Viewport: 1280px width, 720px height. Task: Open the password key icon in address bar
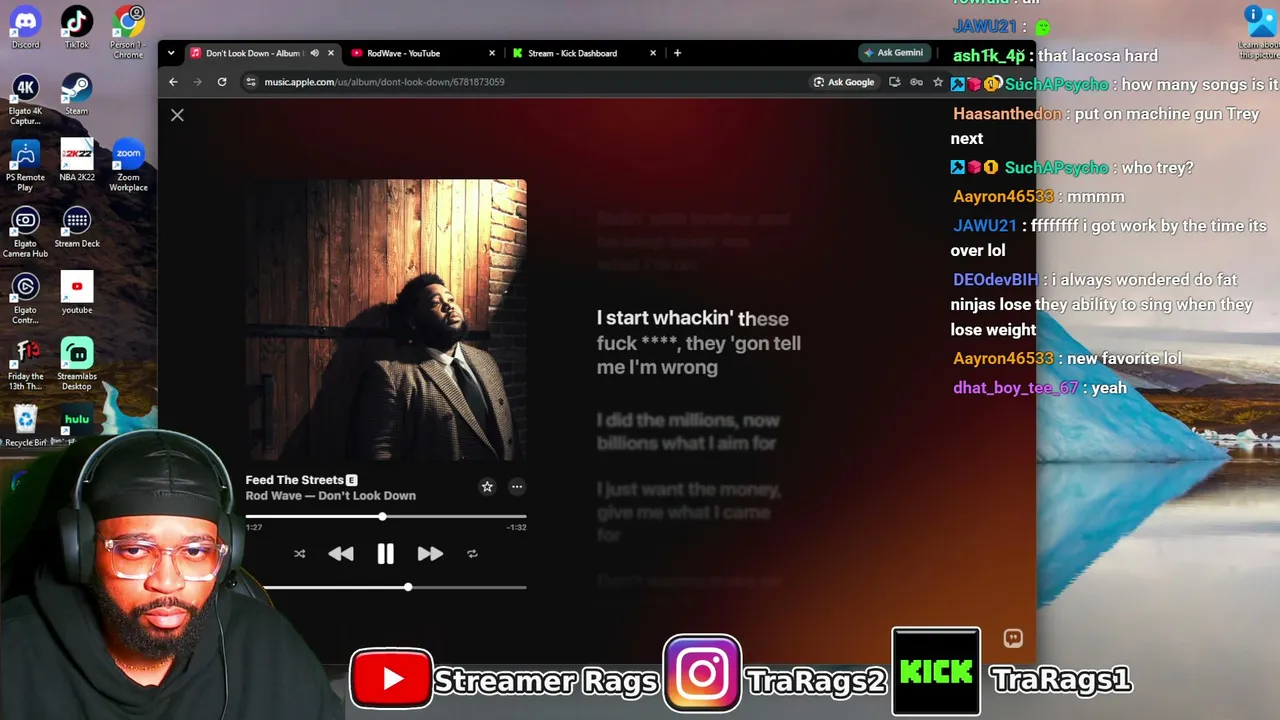tap(916, 82)
